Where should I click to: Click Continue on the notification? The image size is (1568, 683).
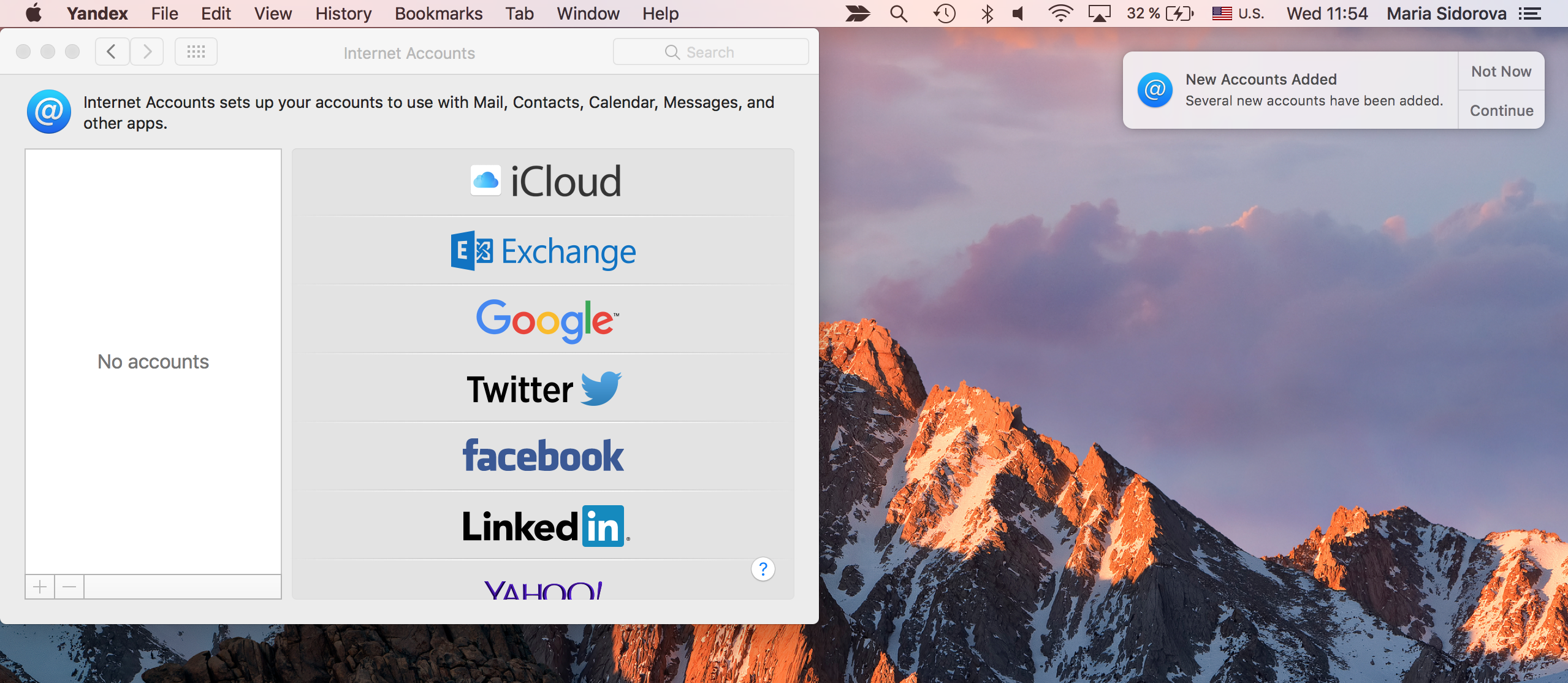click(1501, 110)
